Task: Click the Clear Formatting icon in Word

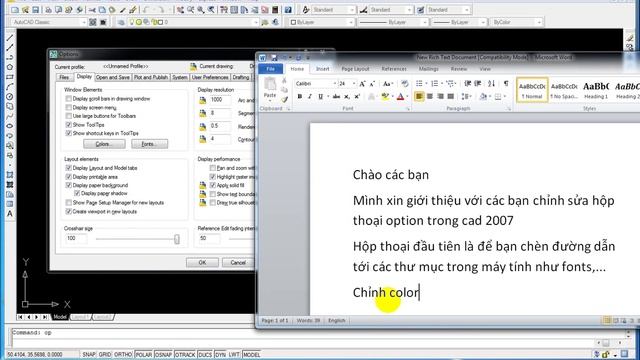Action: point(404,84)
